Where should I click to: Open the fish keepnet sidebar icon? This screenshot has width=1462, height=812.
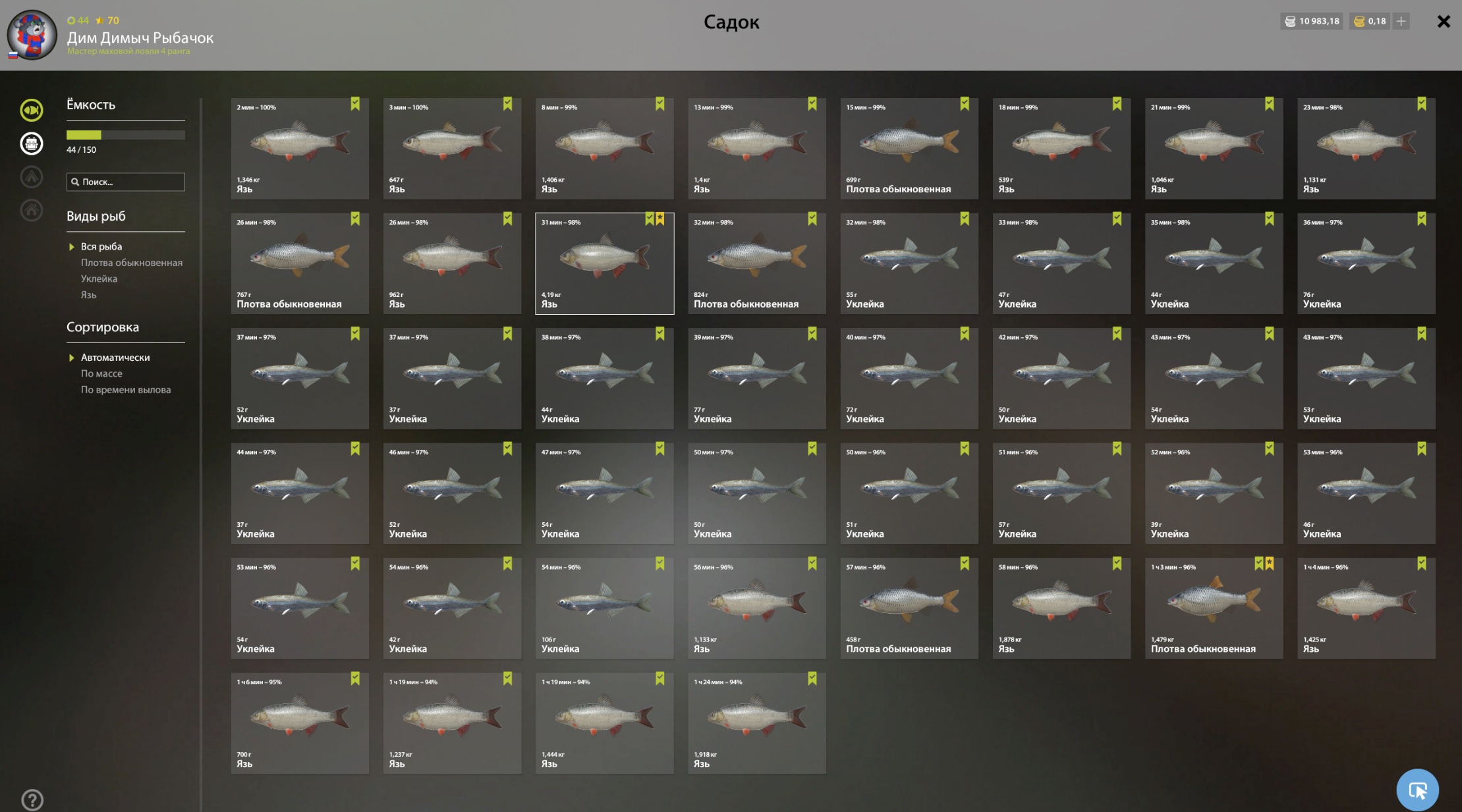pos(31,110)
